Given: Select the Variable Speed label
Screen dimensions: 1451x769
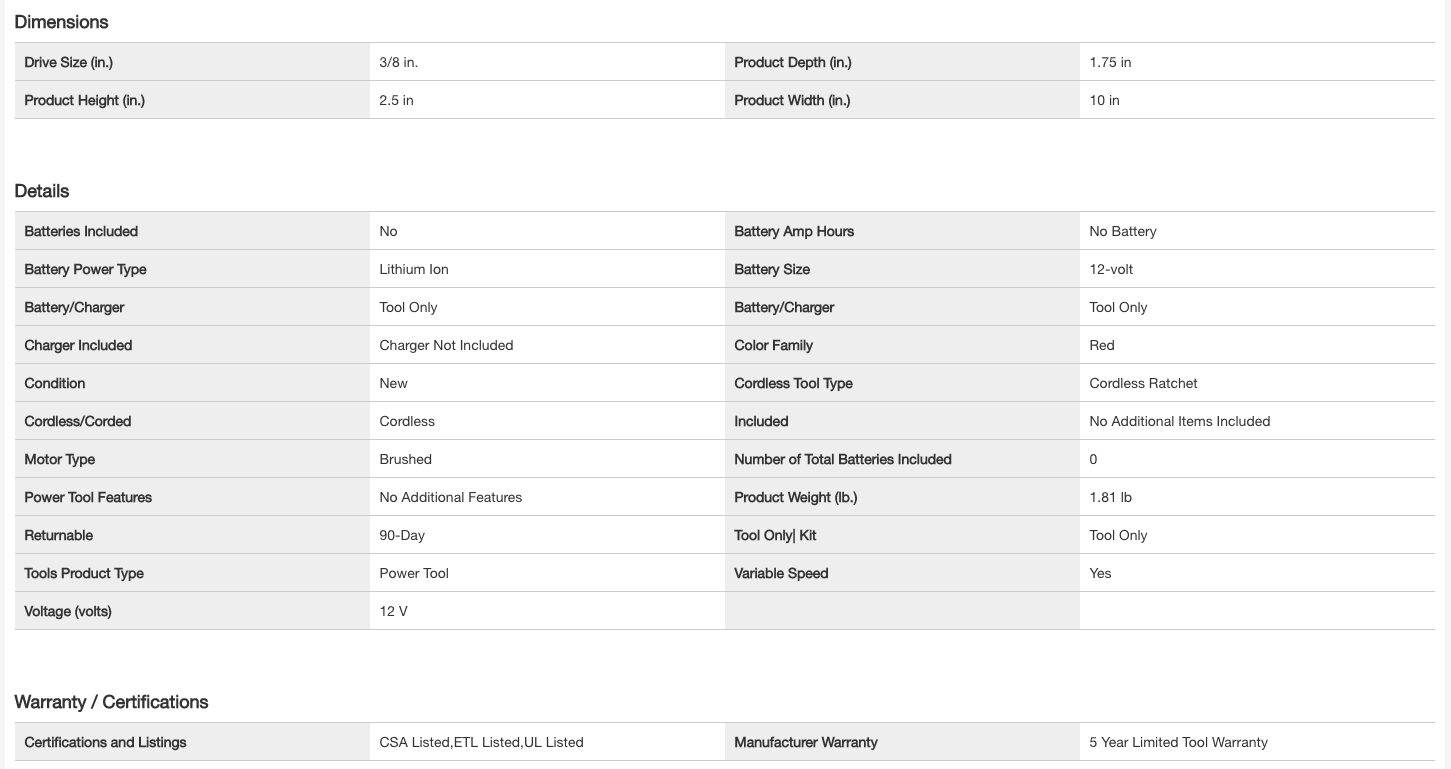Looking at the screenshot, I should 781,573.
